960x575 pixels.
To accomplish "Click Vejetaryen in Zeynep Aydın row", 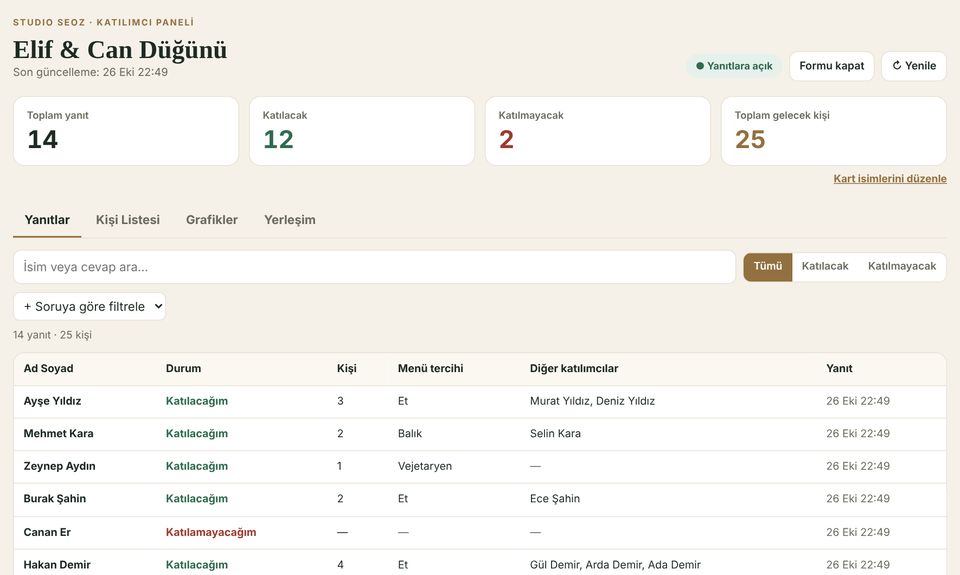I will pyautogui.click(x=425, y=466).
